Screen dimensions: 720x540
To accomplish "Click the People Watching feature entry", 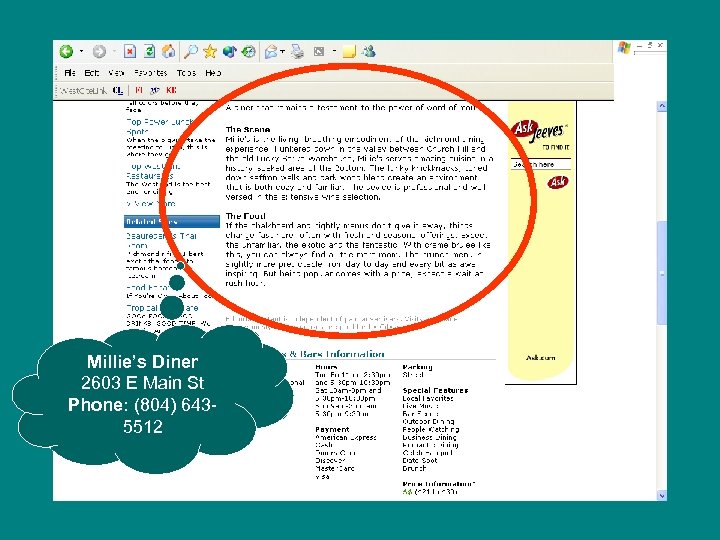I will 430,429.
